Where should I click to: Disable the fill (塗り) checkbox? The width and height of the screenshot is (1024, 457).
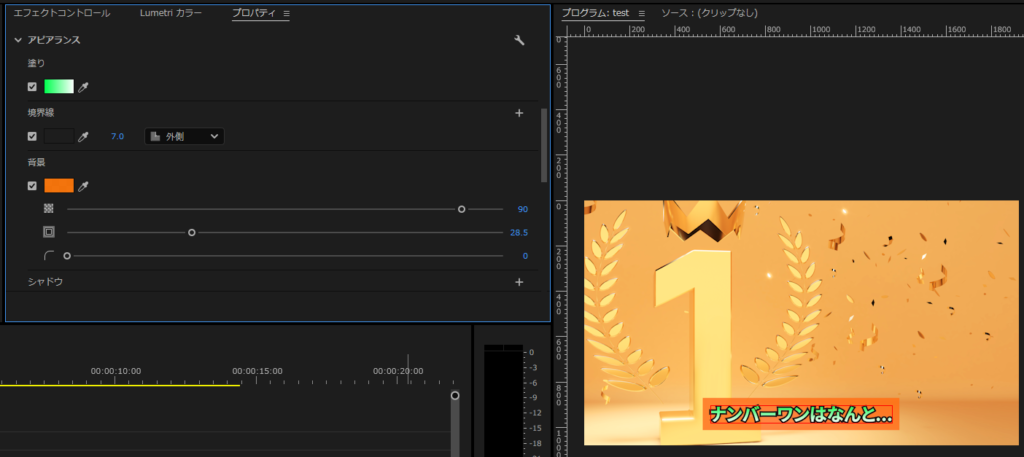pos(32,87)
